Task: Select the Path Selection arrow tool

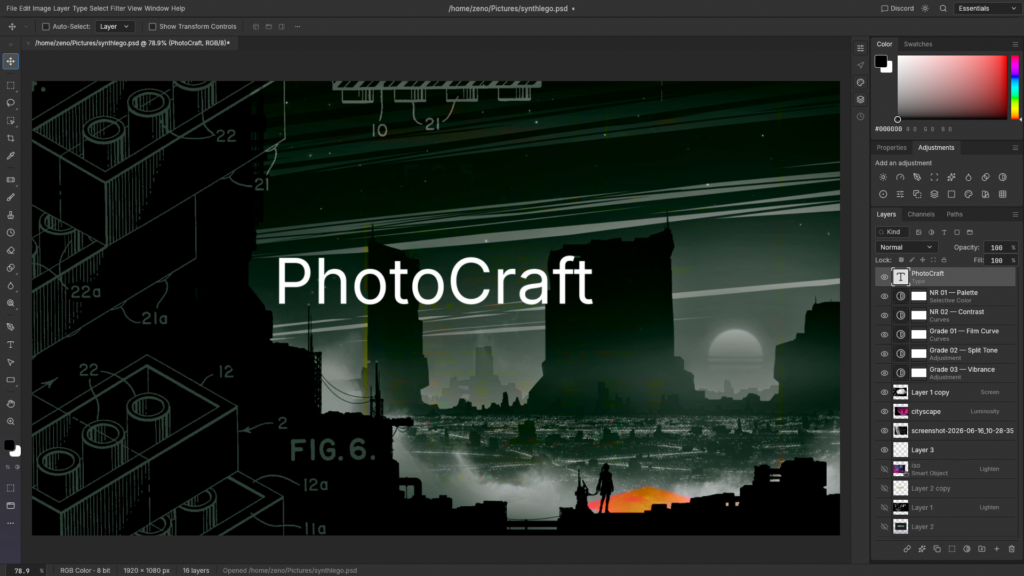Action: click(x=10, y=362)
